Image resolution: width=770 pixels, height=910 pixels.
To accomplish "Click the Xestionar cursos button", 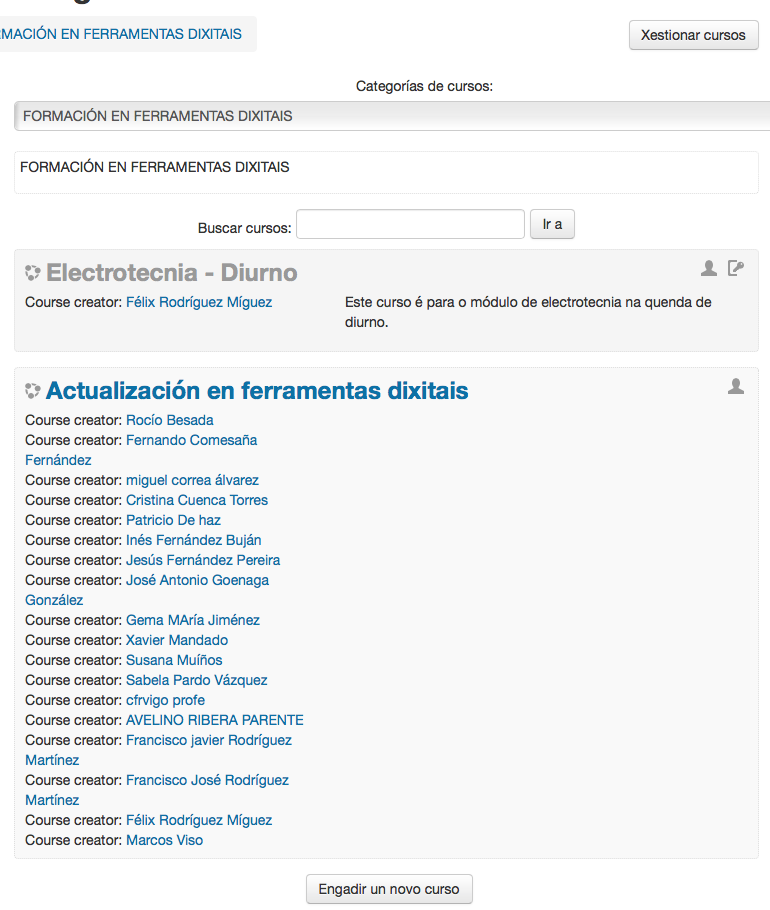I will 693,35.
